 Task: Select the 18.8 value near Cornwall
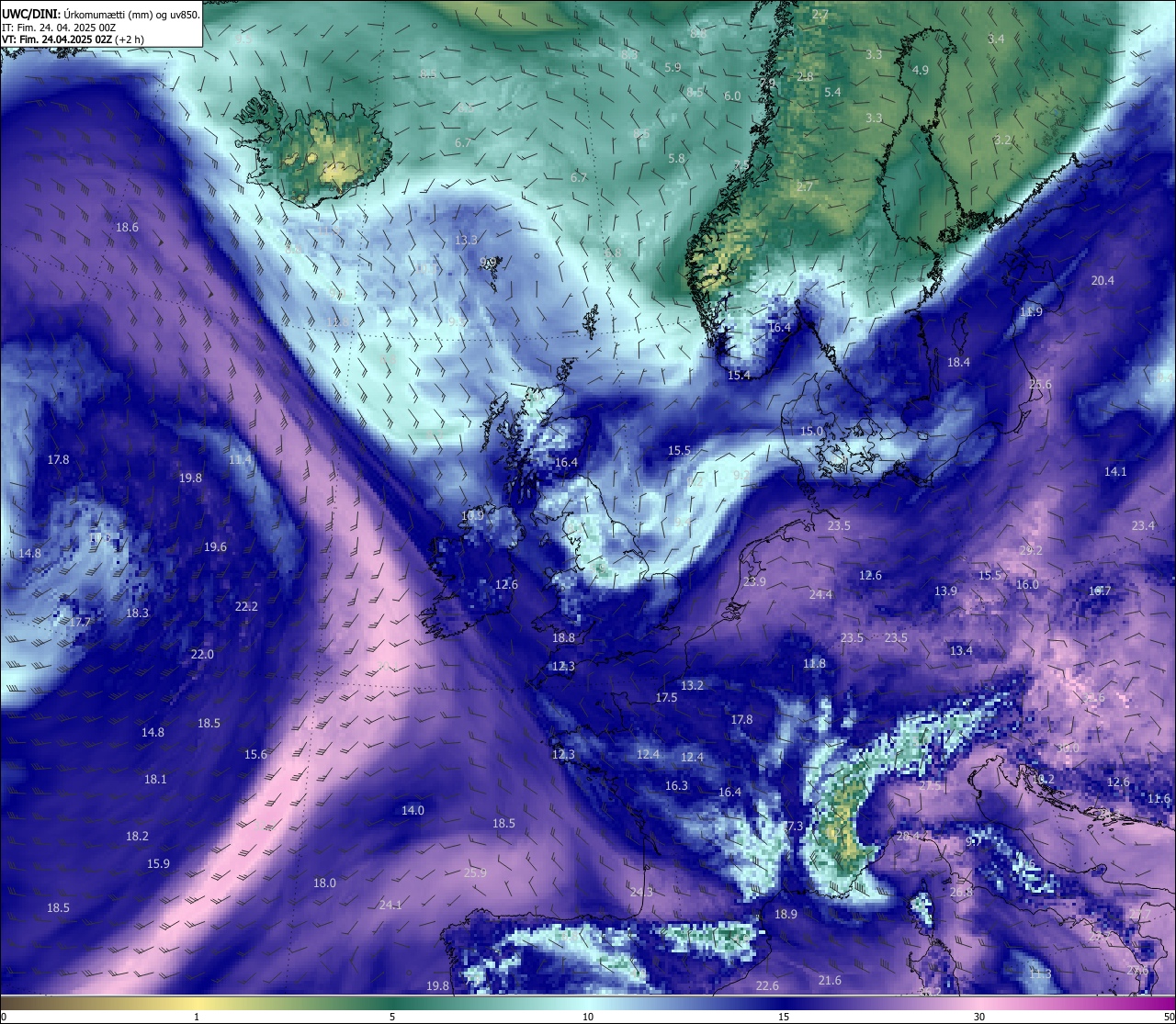[x=563, y=637]
